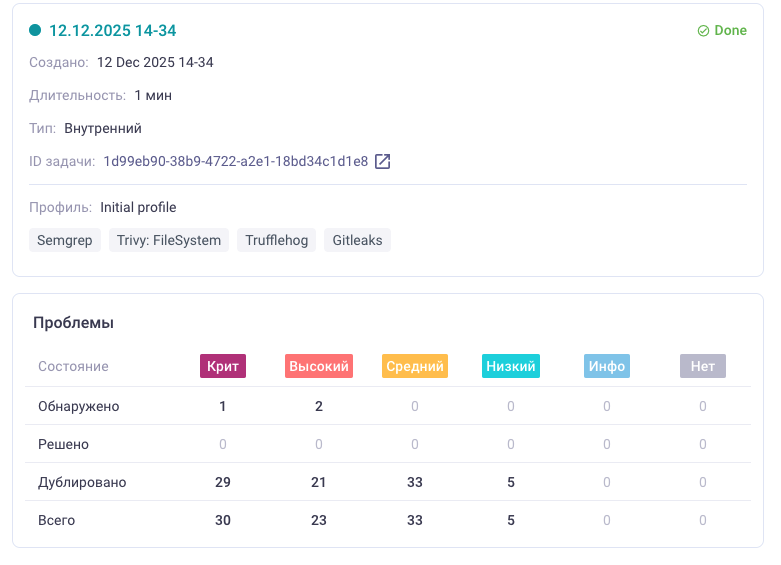This screenshot has width=781, height=565.
Task: Click the Крит severity badge
Action: coord(223,366)
